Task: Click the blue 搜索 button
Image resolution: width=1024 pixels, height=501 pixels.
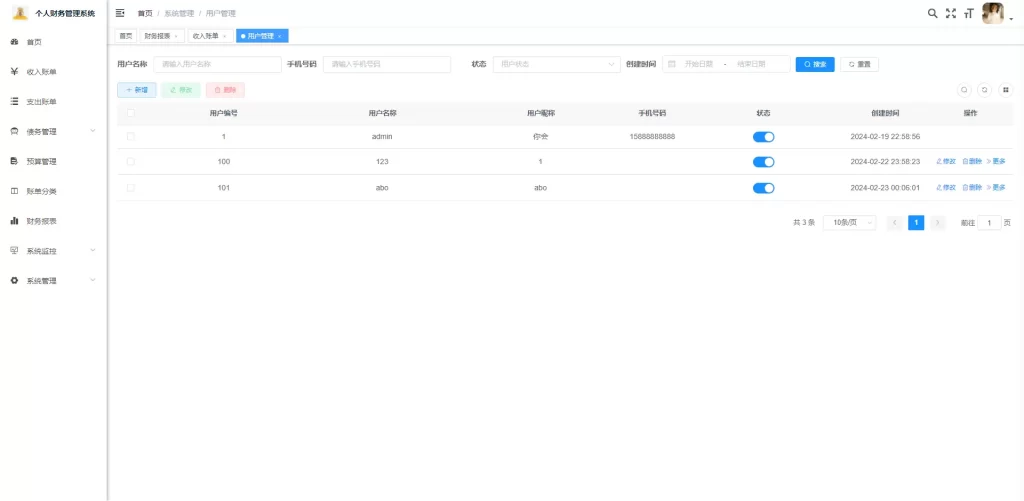Action: coord(815,64)
